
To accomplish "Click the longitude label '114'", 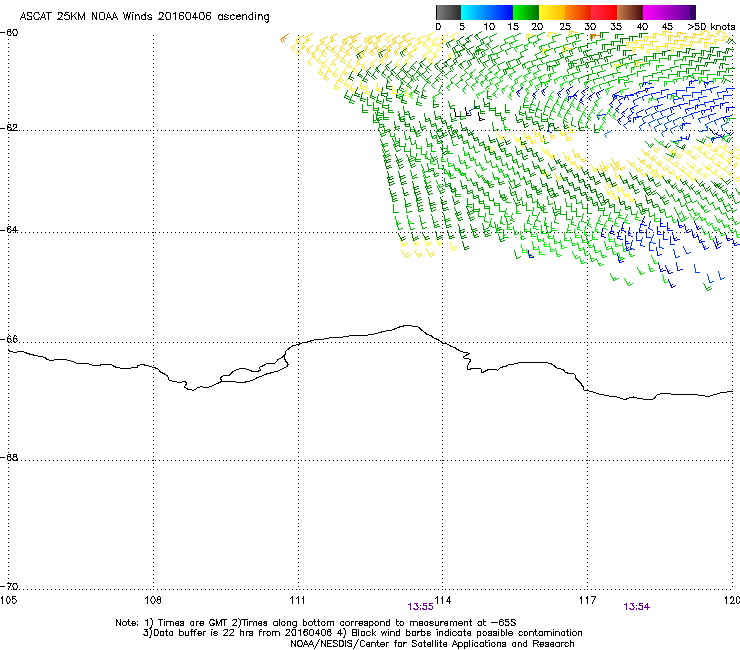I will [443, 600].
